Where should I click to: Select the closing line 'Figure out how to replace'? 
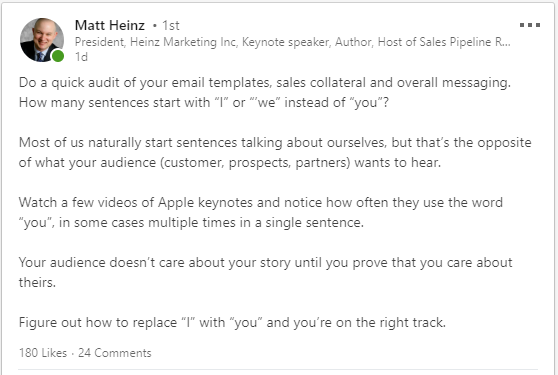click(232, 323)
